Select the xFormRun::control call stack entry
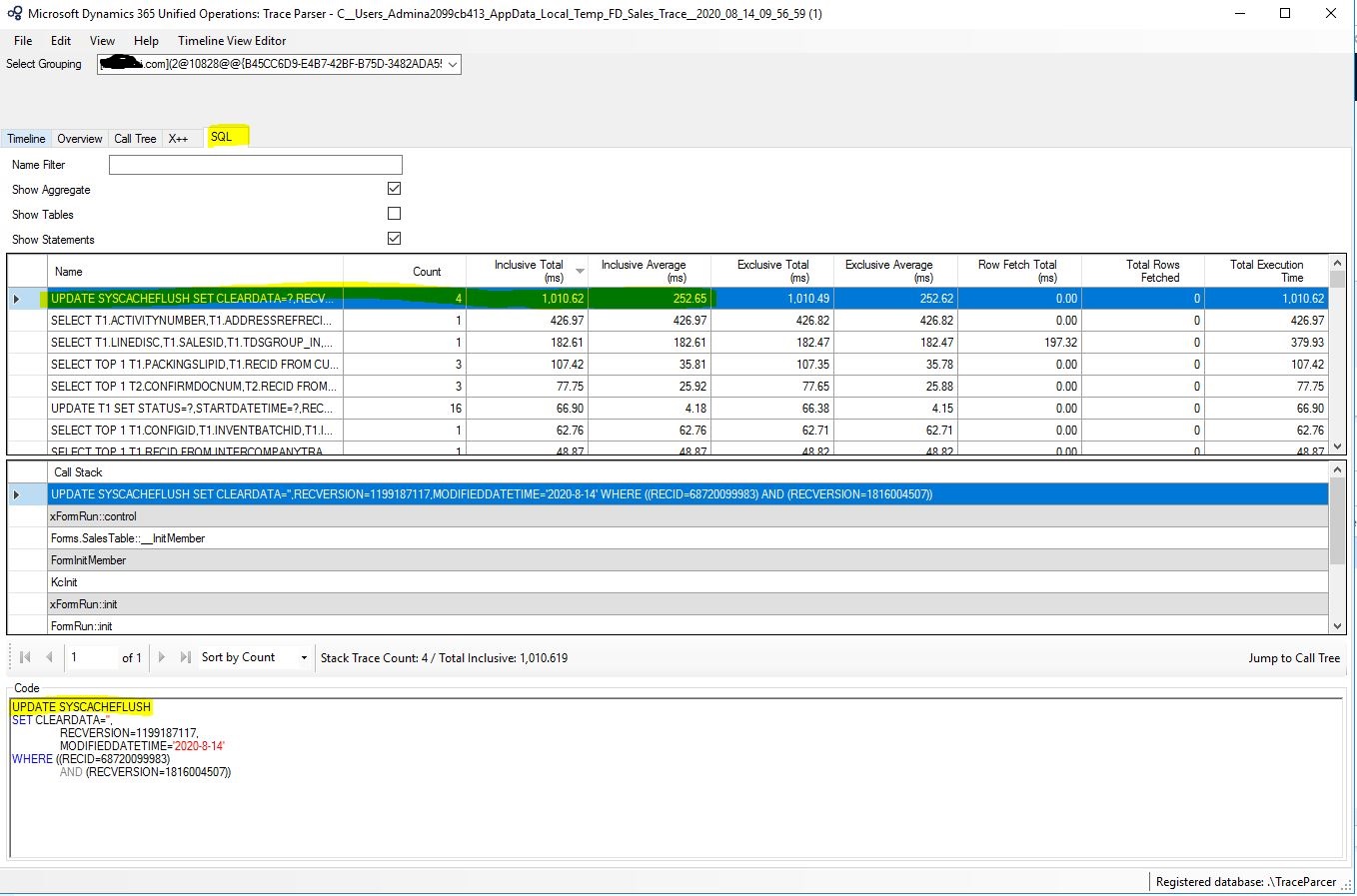Screen dimensions: 1357x896 coord(687,516)
